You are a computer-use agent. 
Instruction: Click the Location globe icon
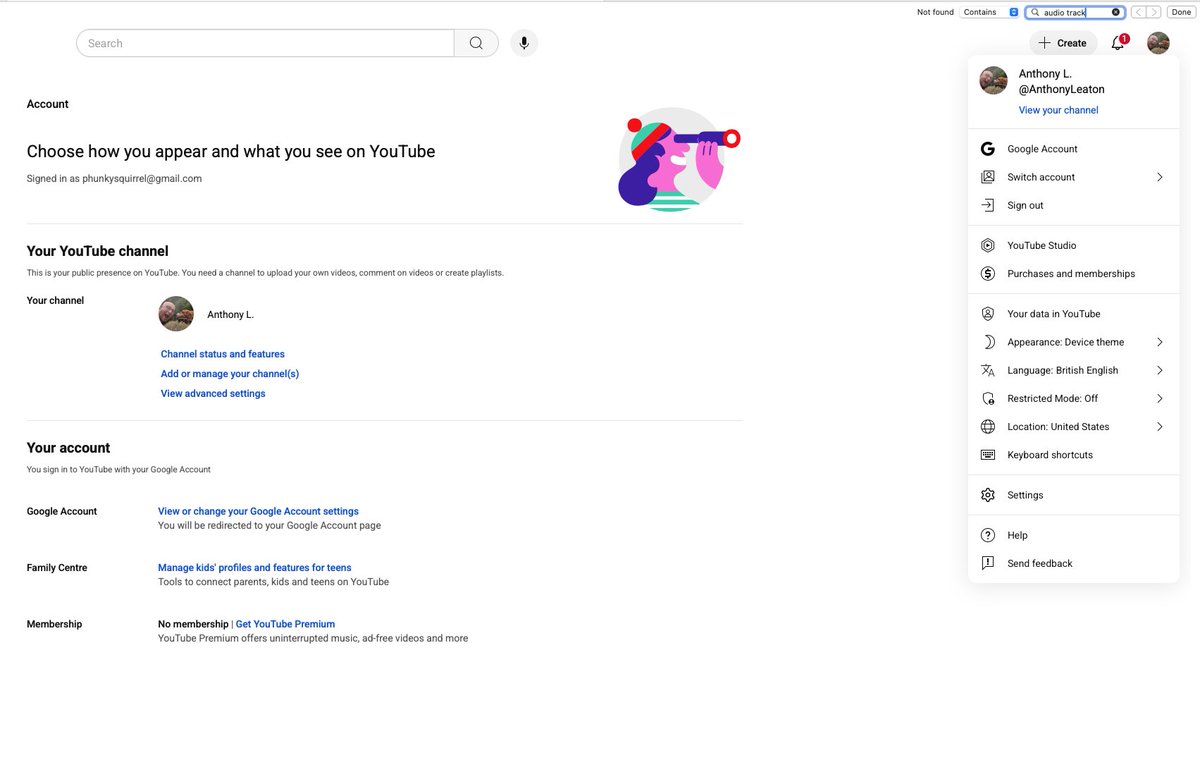tap(988, 426)
